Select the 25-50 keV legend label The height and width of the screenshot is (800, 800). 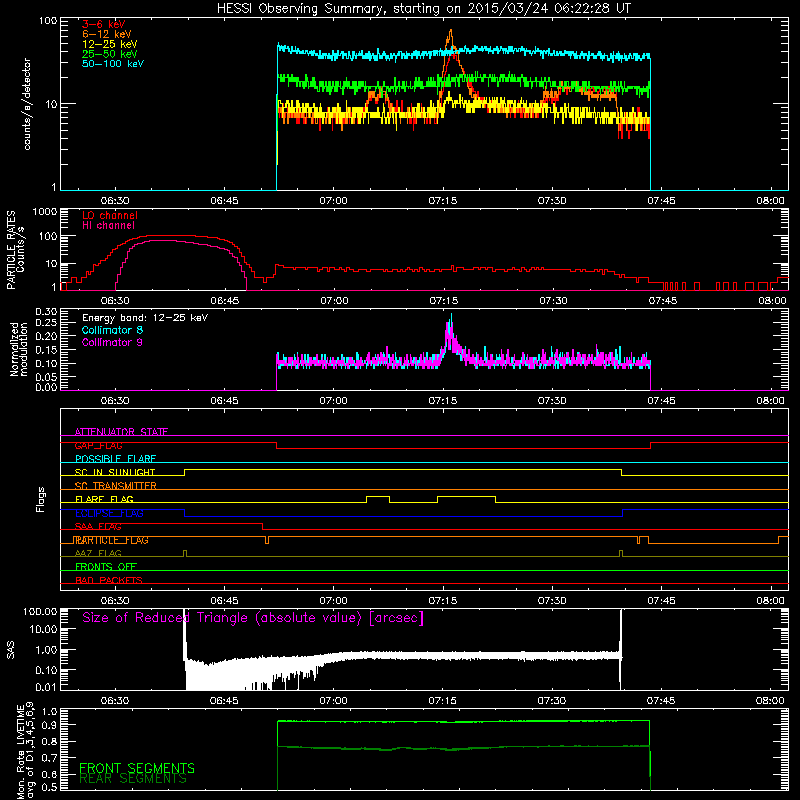(x=109, y=54)
